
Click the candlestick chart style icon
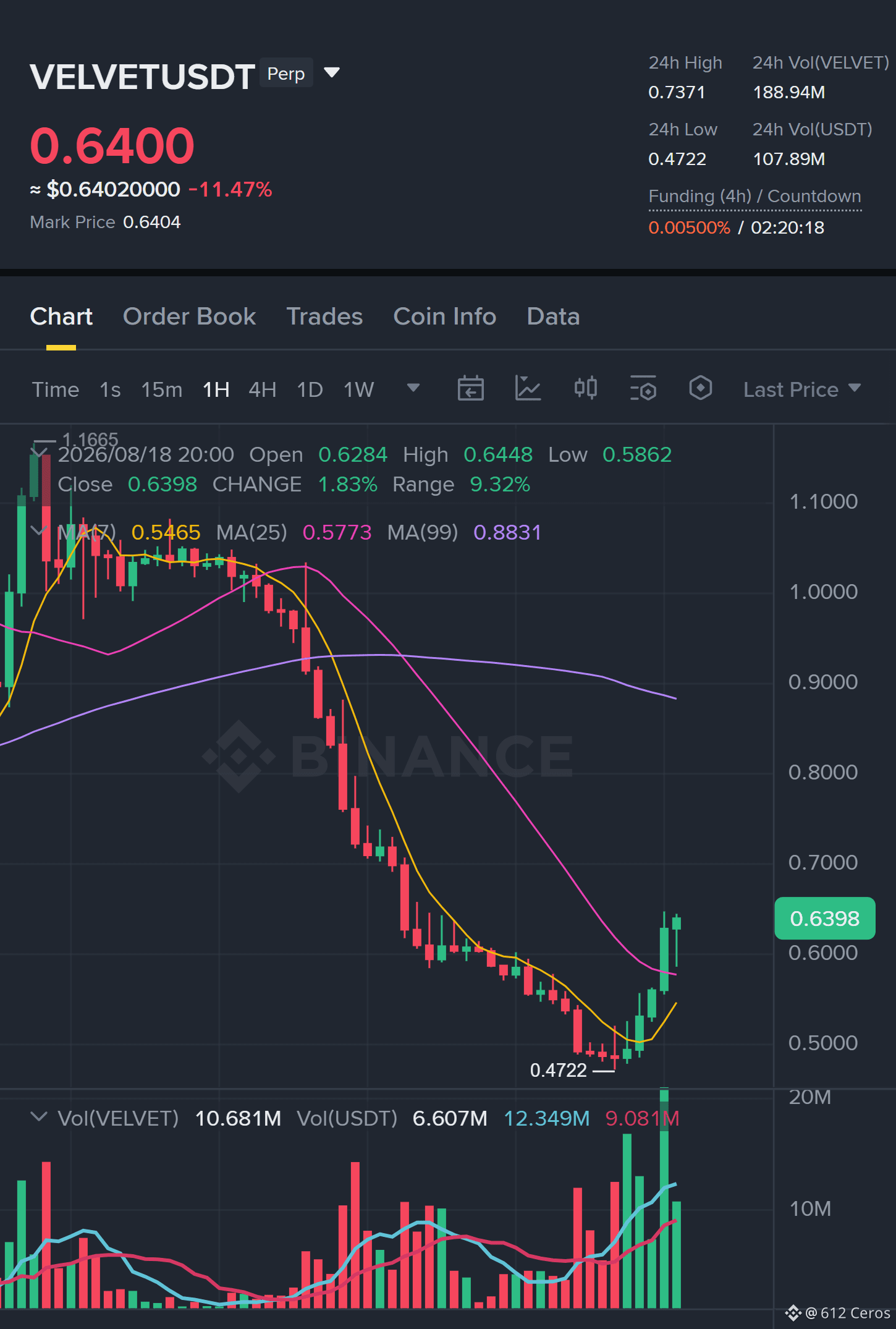585,389
